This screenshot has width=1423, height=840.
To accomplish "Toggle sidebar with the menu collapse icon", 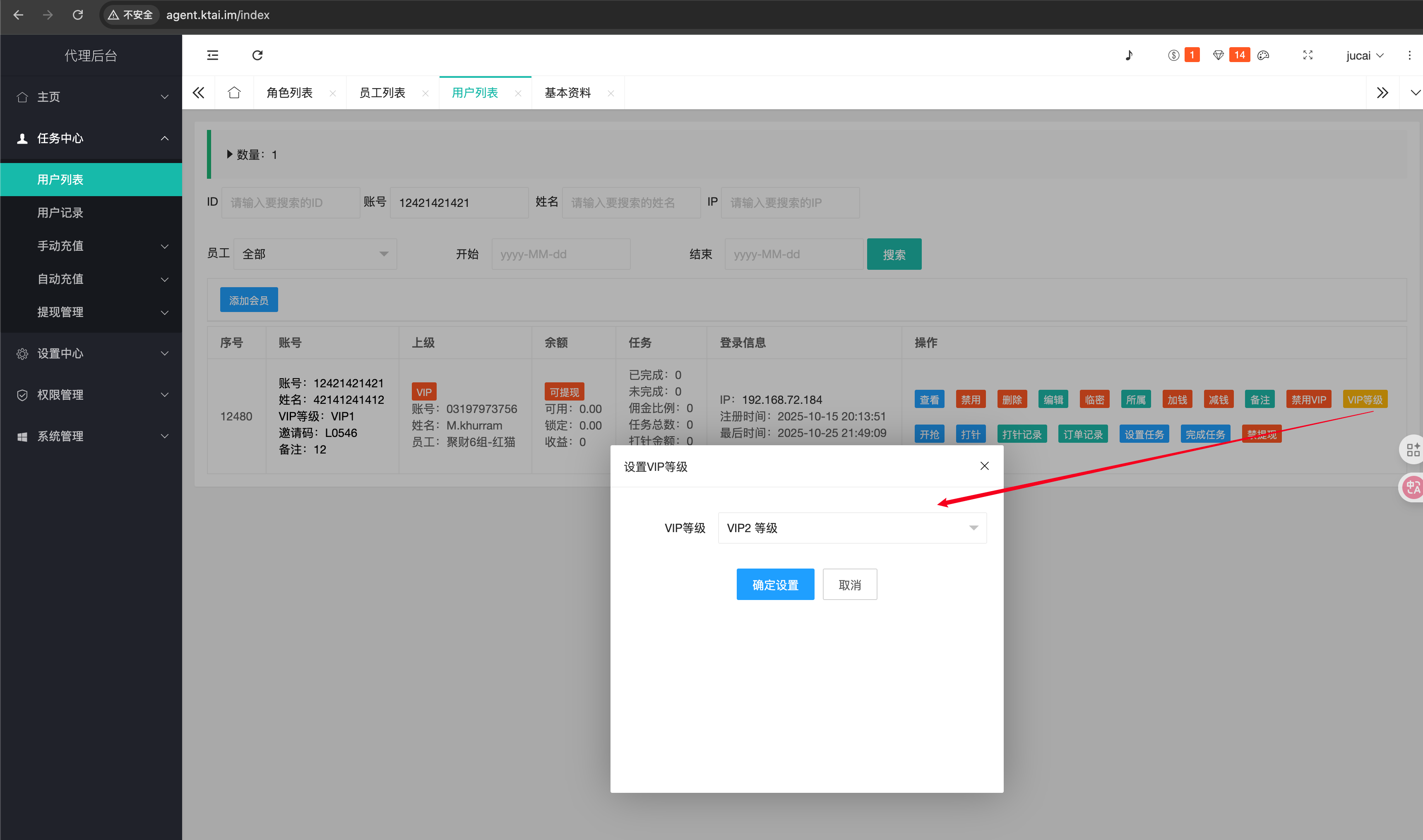I will coord(212,55).
